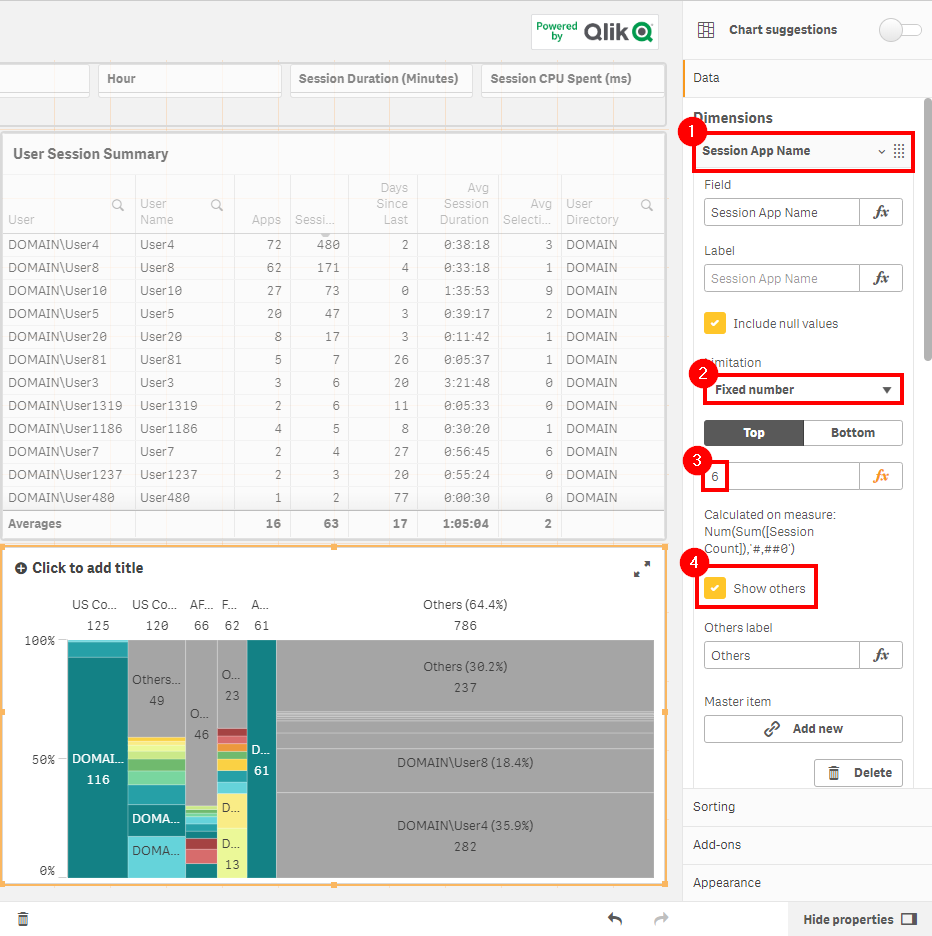
Task: Uncheck Include null values checkbox
Action: click(x=715, y=324)
